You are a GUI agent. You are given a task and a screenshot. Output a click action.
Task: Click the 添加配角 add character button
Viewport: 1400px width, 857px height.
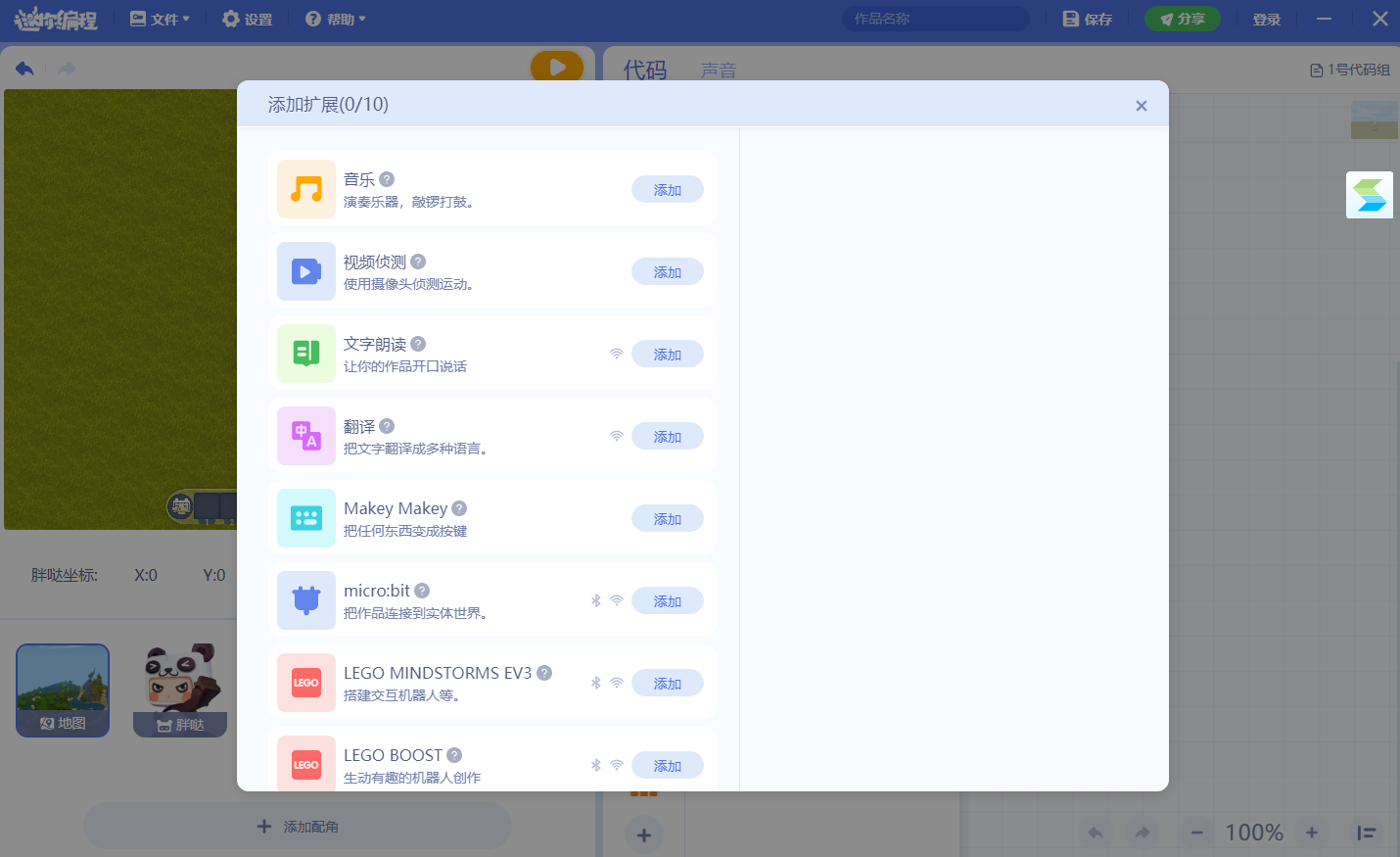(298, 827)
